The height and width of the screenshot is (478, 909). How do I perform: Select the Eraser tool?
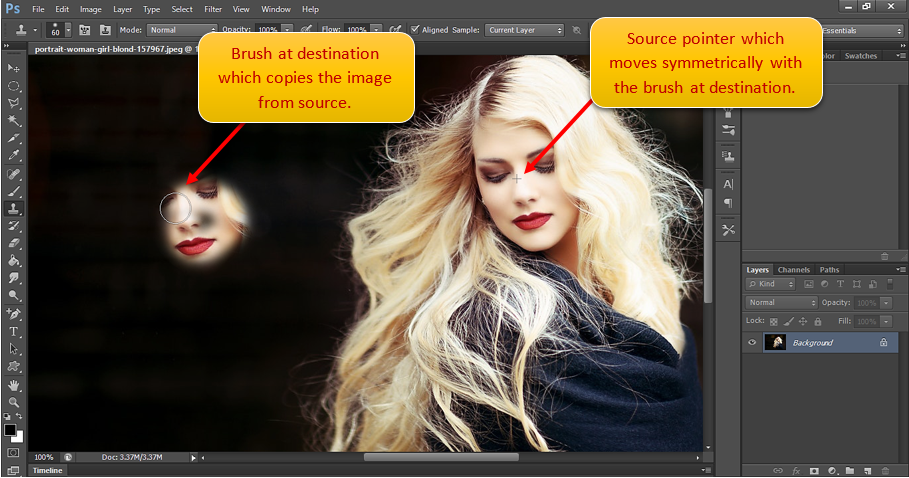(x=13, y=243)
